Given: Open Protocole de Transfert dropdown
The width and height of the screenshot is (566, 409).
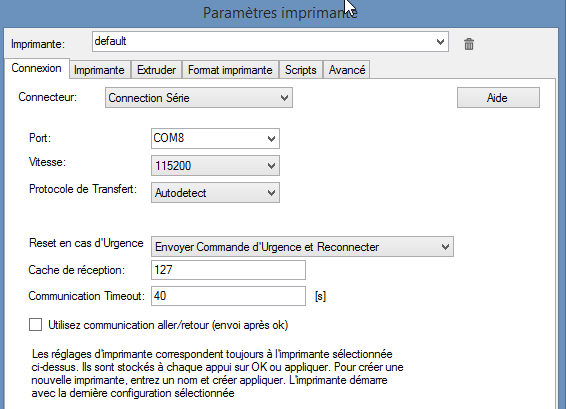Looking at the screenshot, I should [215, 192].
